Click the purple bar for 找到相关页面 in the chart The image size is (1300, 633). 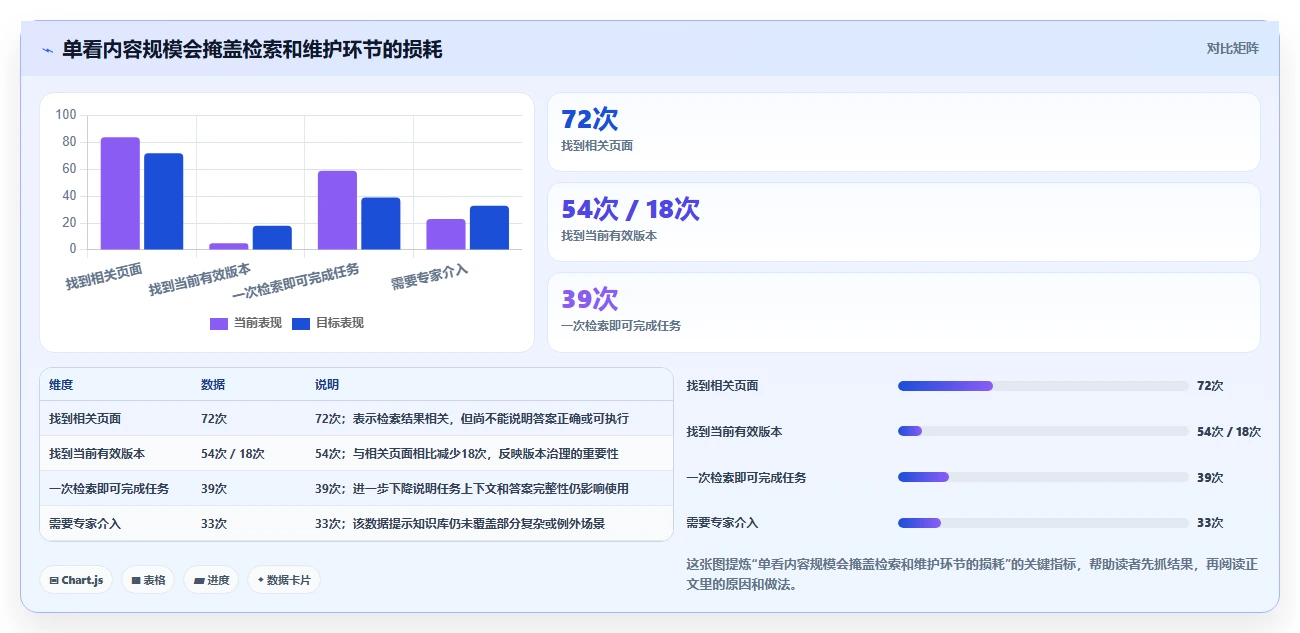tap(120, 193)
